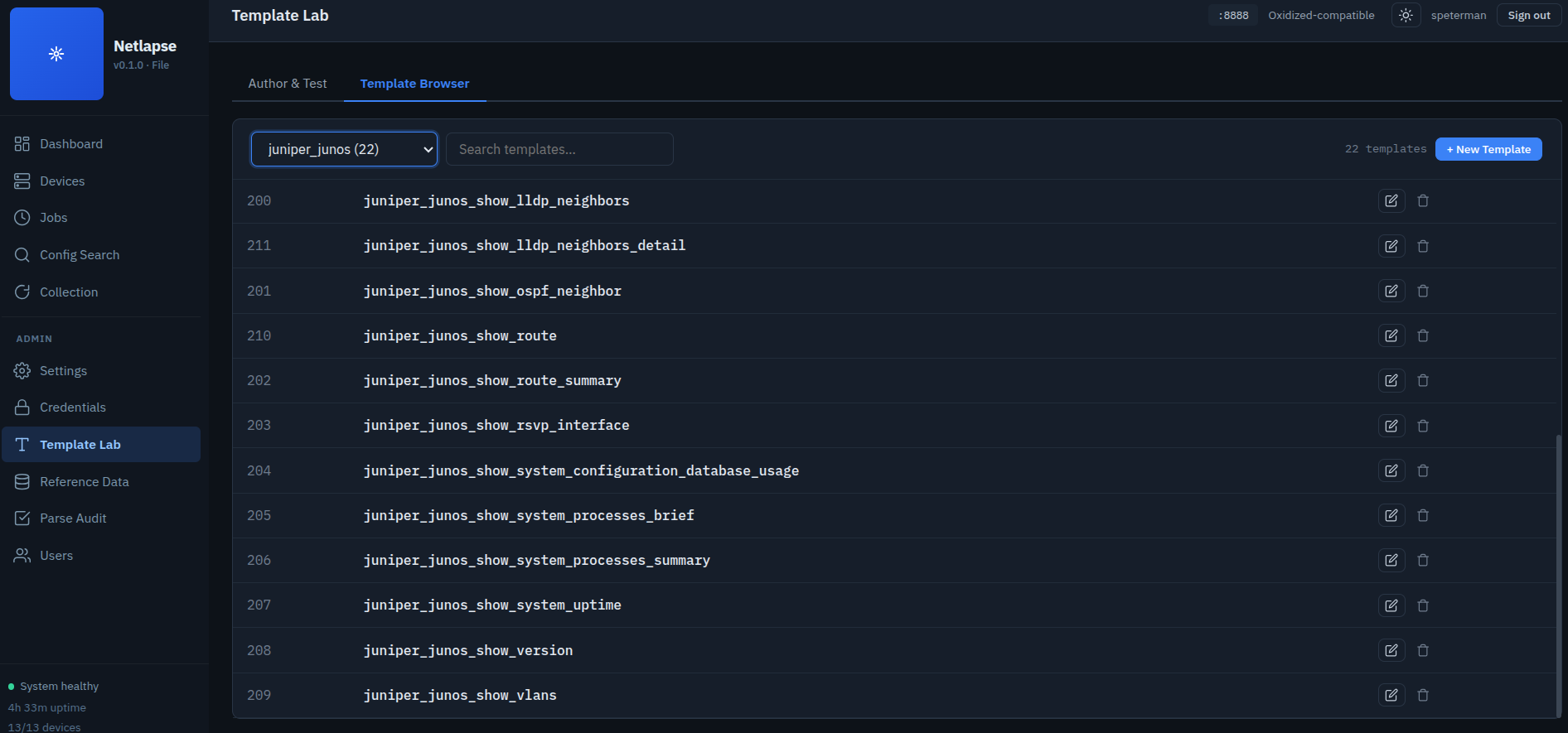The image size is (1568, 733).
Task: Click template ID 211
Action: pos(259,246)
